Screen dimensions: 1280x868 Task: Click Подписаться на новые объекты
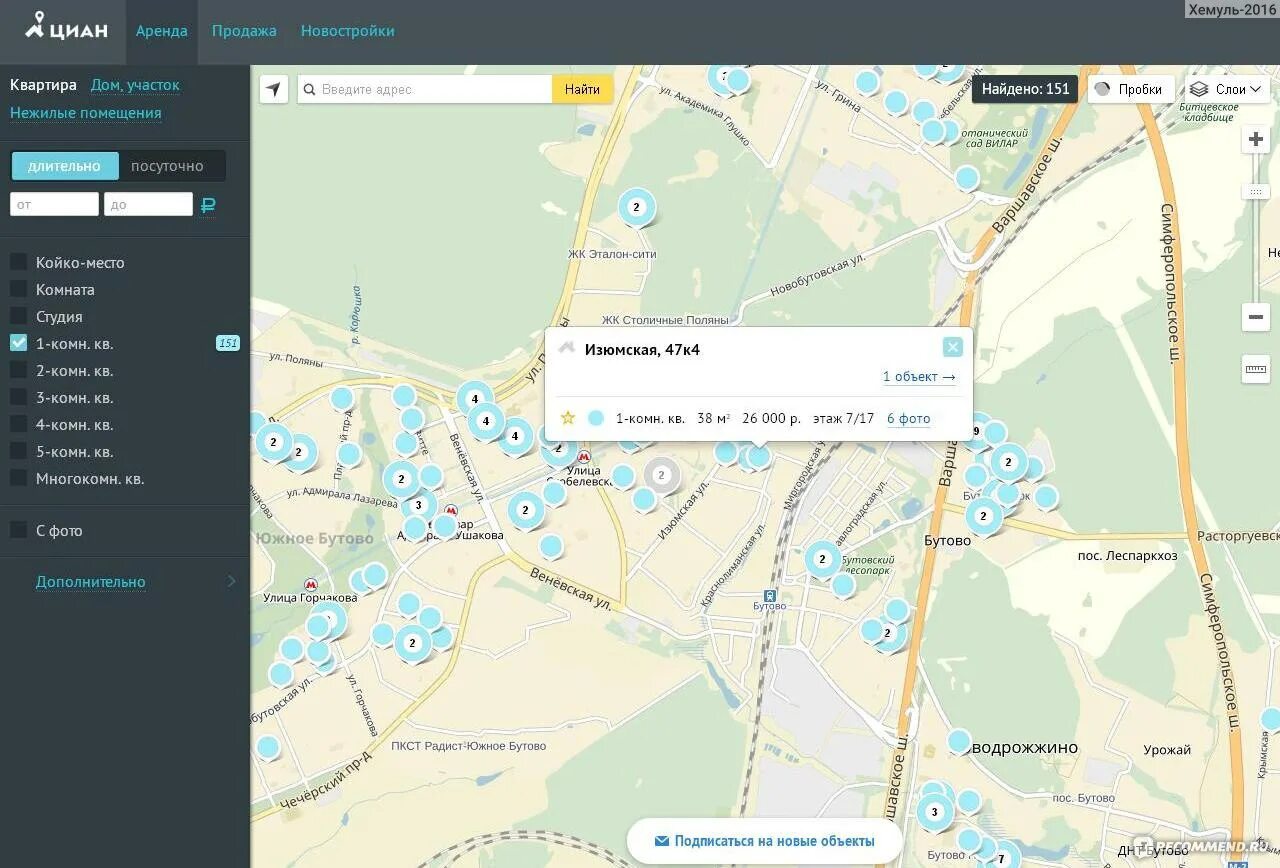[x=764, y=841]
